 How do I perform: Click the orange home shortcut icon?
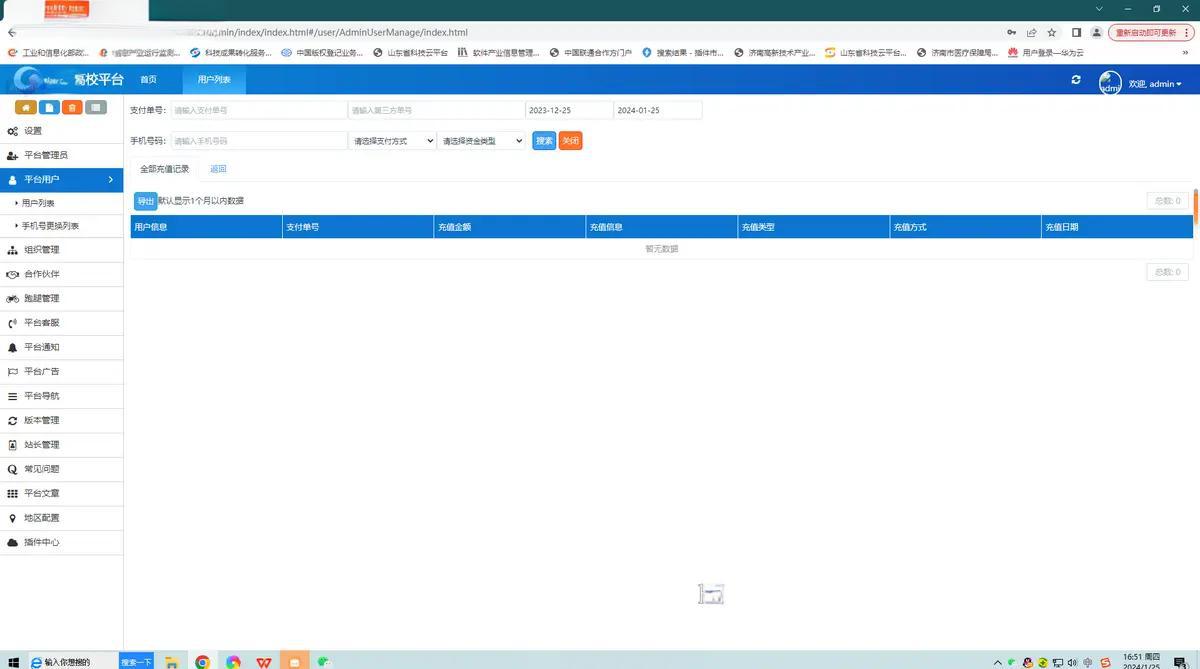click(25, 107)
